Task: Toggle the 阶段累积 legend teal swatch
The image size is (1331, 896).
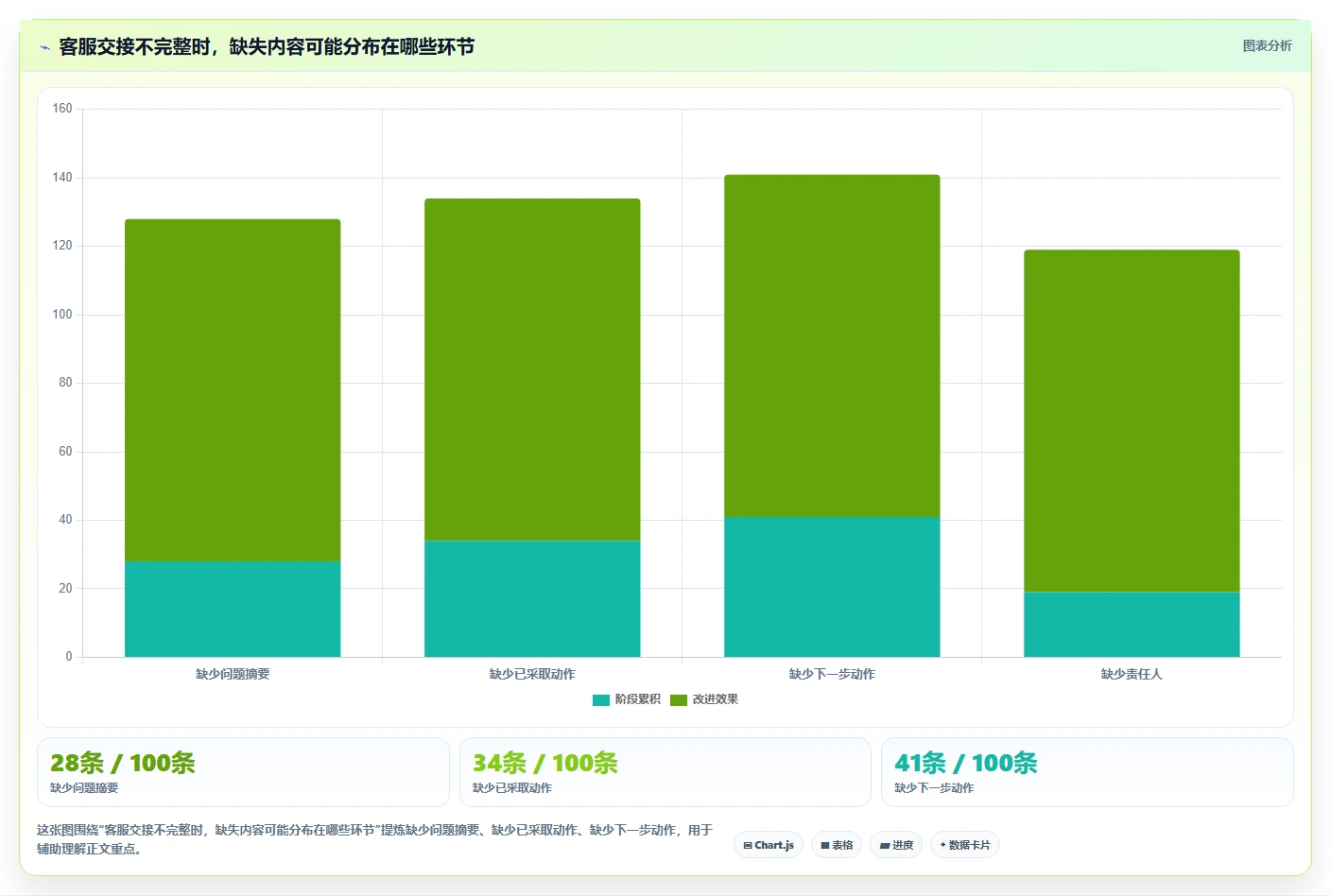Action: (600, 700)
